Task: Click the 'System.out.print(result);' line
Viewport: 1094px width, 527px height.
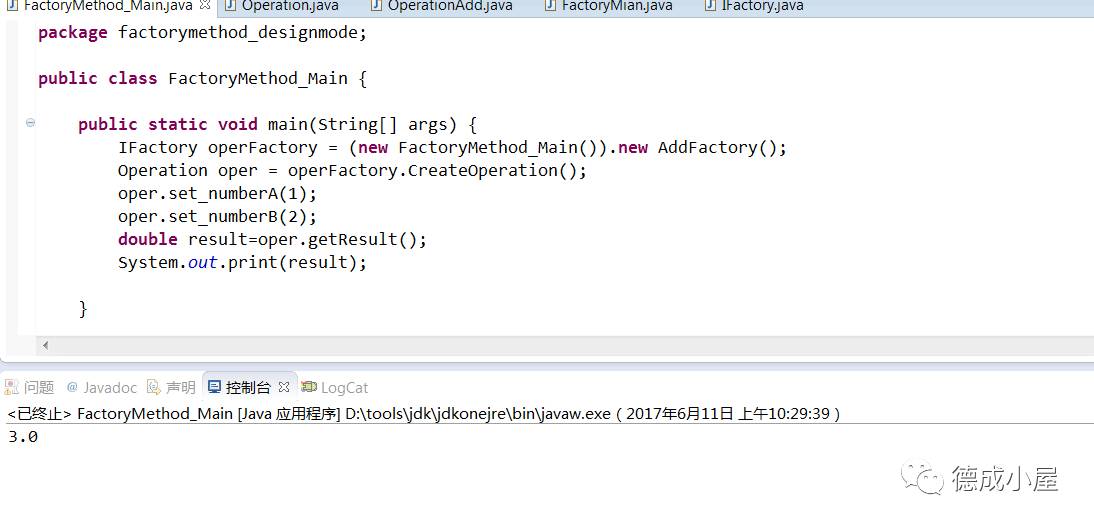Action: [242, 263]
